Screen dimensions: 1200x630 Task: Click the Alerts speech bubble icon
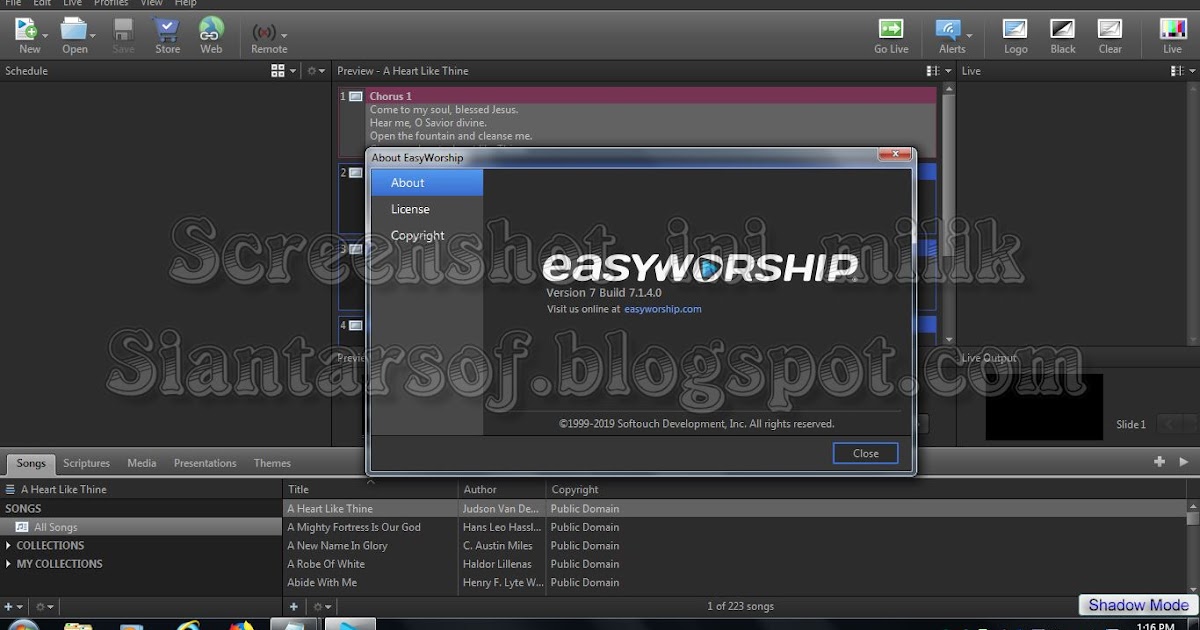pyautogui.click(x=948, y=29)
